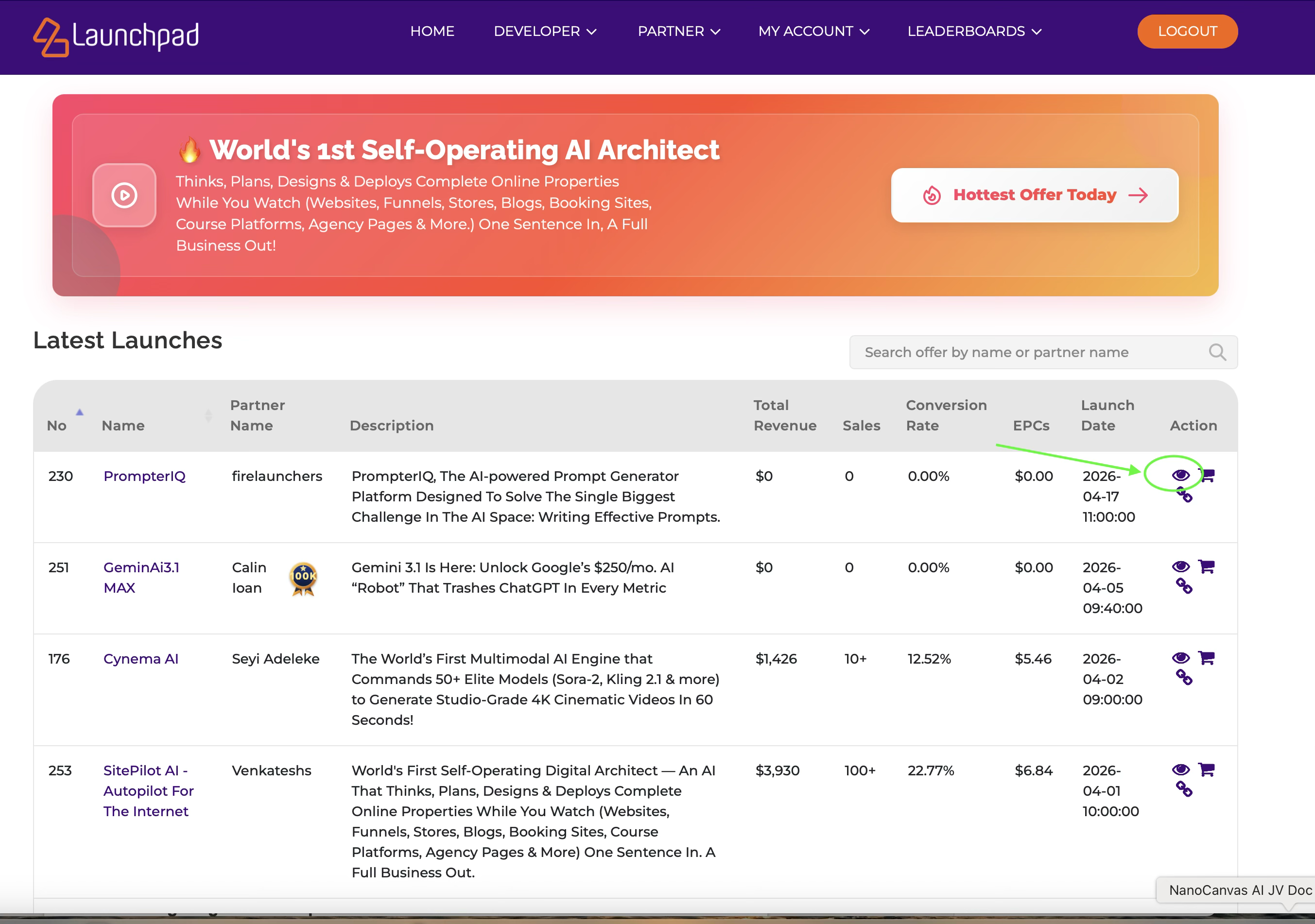Click partner name Venkateshs
Image resolution: width=1315 pixels, height=924 pixels.
272,770
